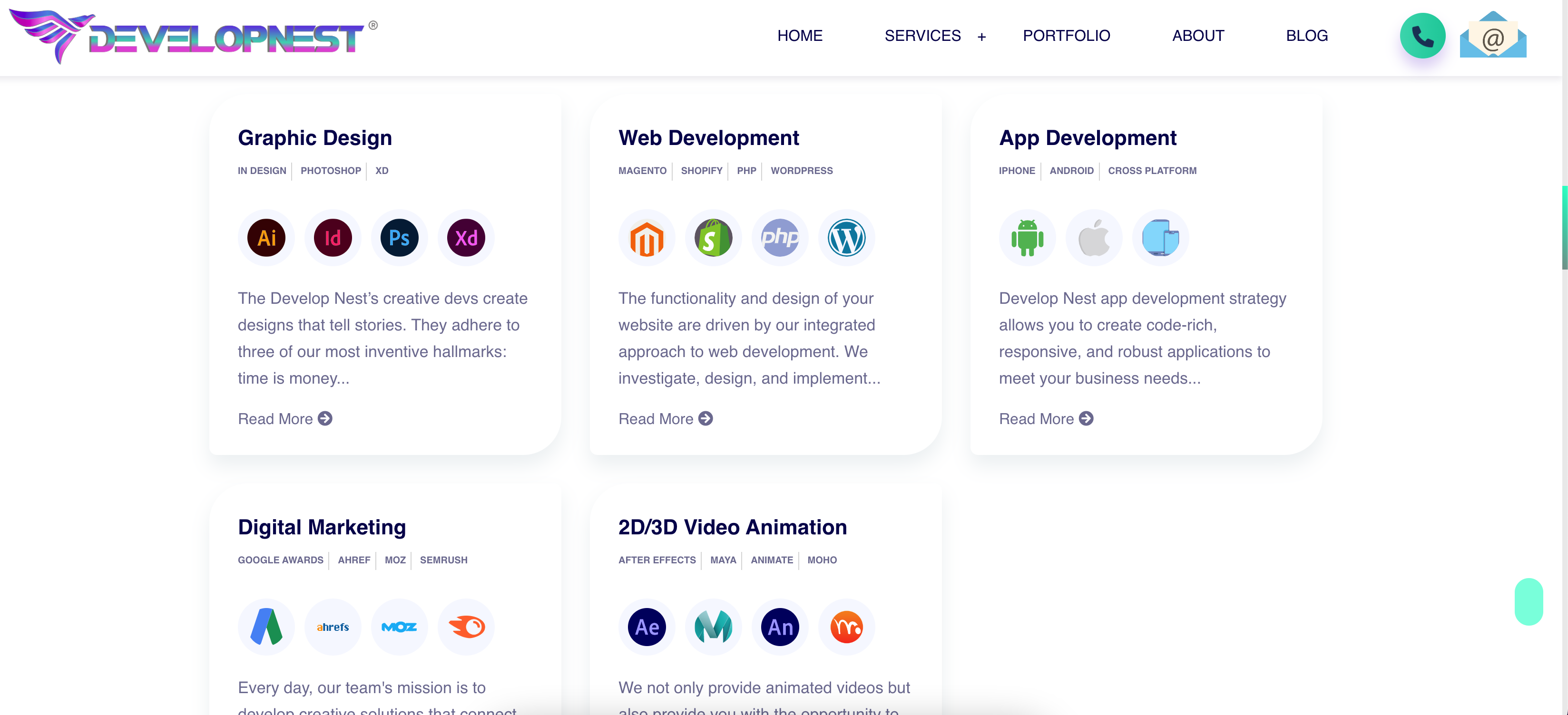This screenshot has width=1568, height=715.
Task: Click the AHREF tag
Action: coord(353,560)
